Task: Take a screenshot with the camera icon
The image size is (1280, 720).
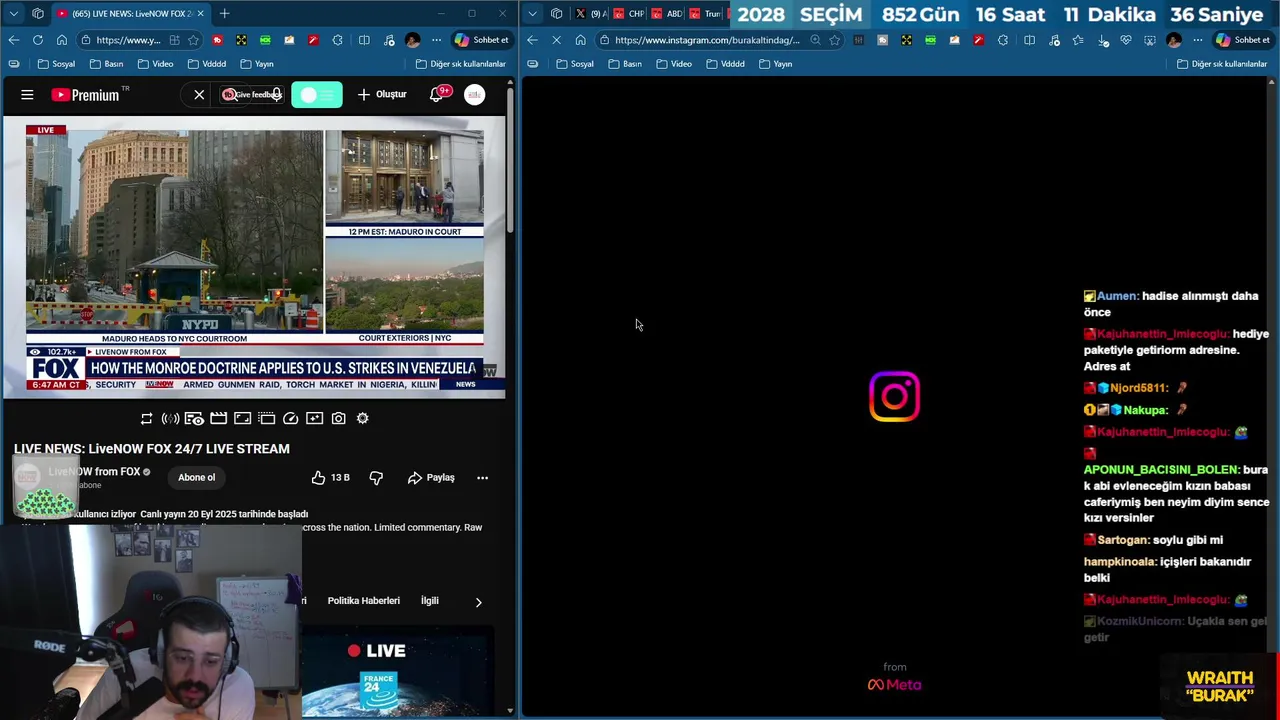Action: [x=338, y=418]
